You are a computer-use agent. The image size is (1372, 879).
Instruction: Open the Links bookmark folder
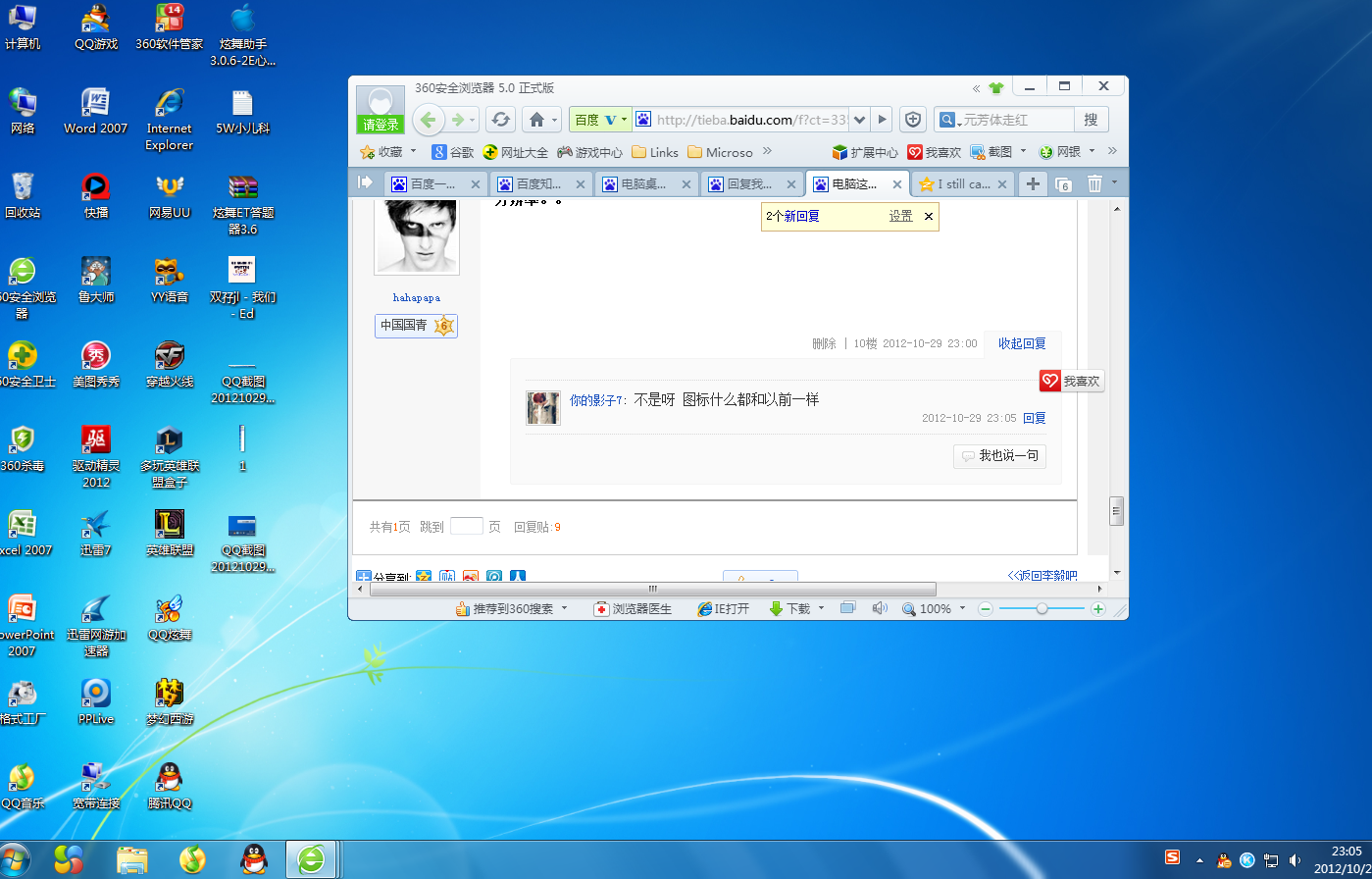(655, 152)
